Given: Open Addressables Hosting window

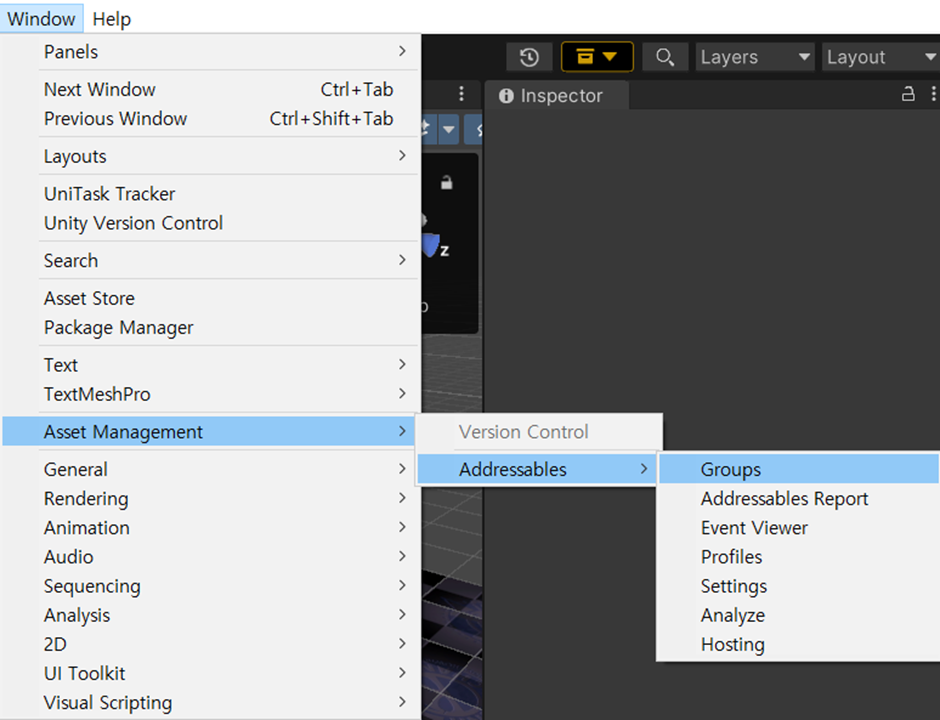Looking at the screenshot, I should tap(799, 644).
